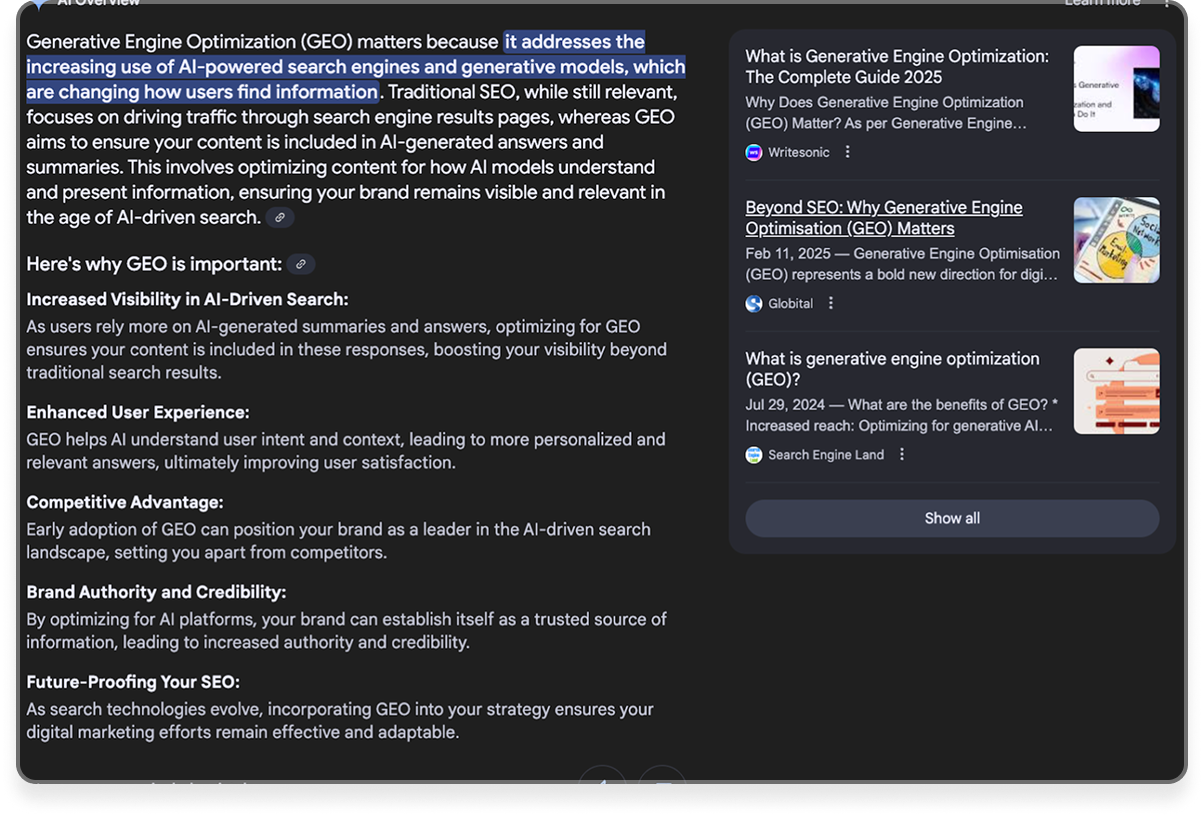The height and width of the screenshot is (816, 1204).
Task: Click the Search Engine Land favicon
Action: pos(752,454)
